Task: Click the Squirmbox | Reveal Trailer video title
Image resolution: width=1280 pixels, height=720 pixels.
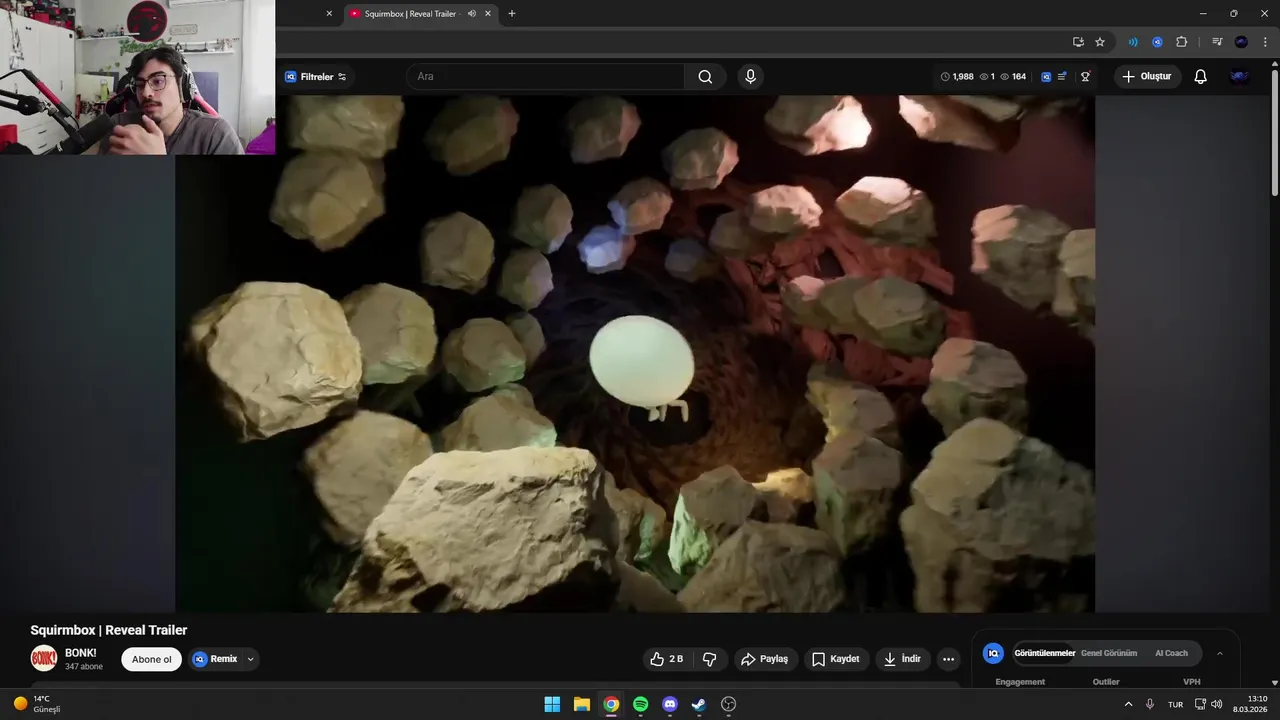Action: pyautogui.click(x=109, y=630)
